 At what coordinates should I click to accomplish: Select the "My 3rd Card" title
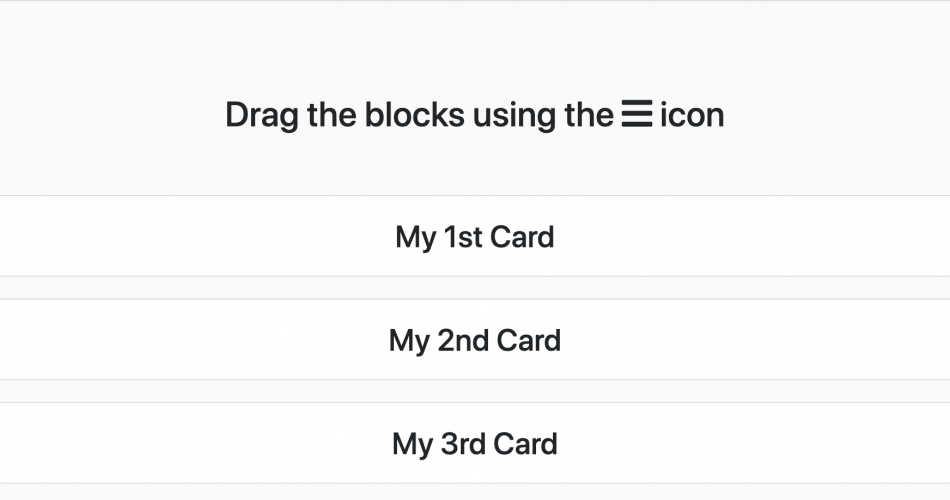point(475,443)
